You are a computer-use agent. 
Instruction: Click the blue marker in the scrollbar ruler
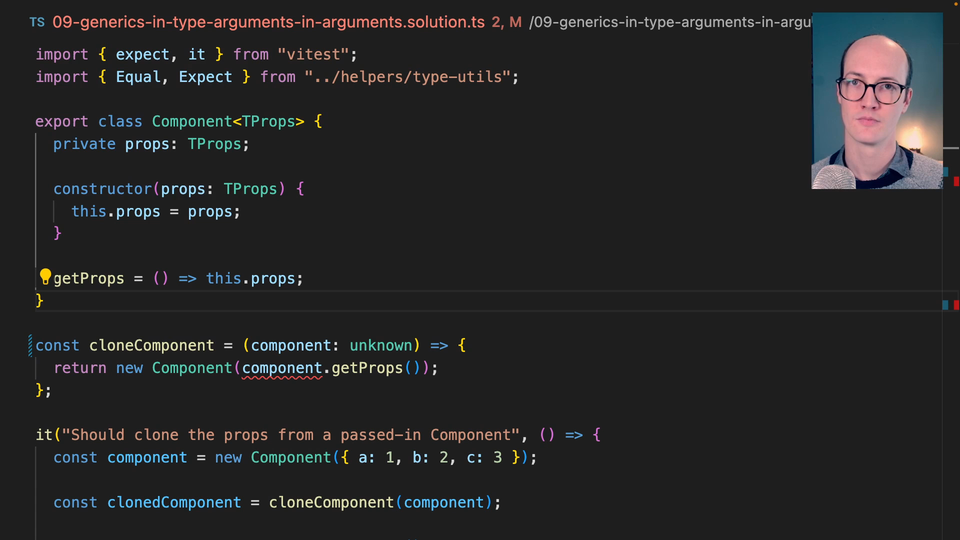click(x=945, y=305)
